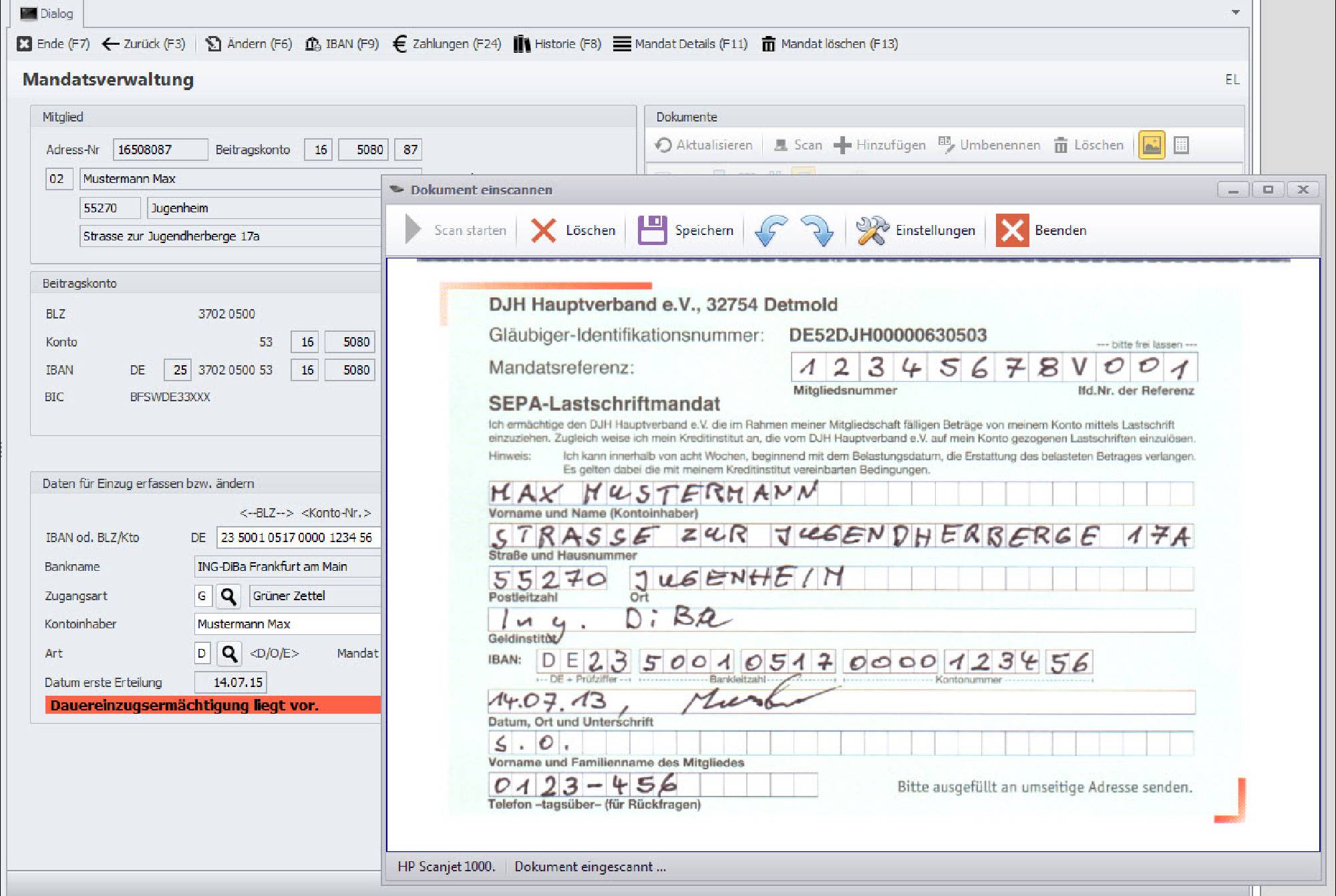Rename document with Umbenennen
The height and width of the screenshot is (896, 1336).
click(x=989, y=145)
